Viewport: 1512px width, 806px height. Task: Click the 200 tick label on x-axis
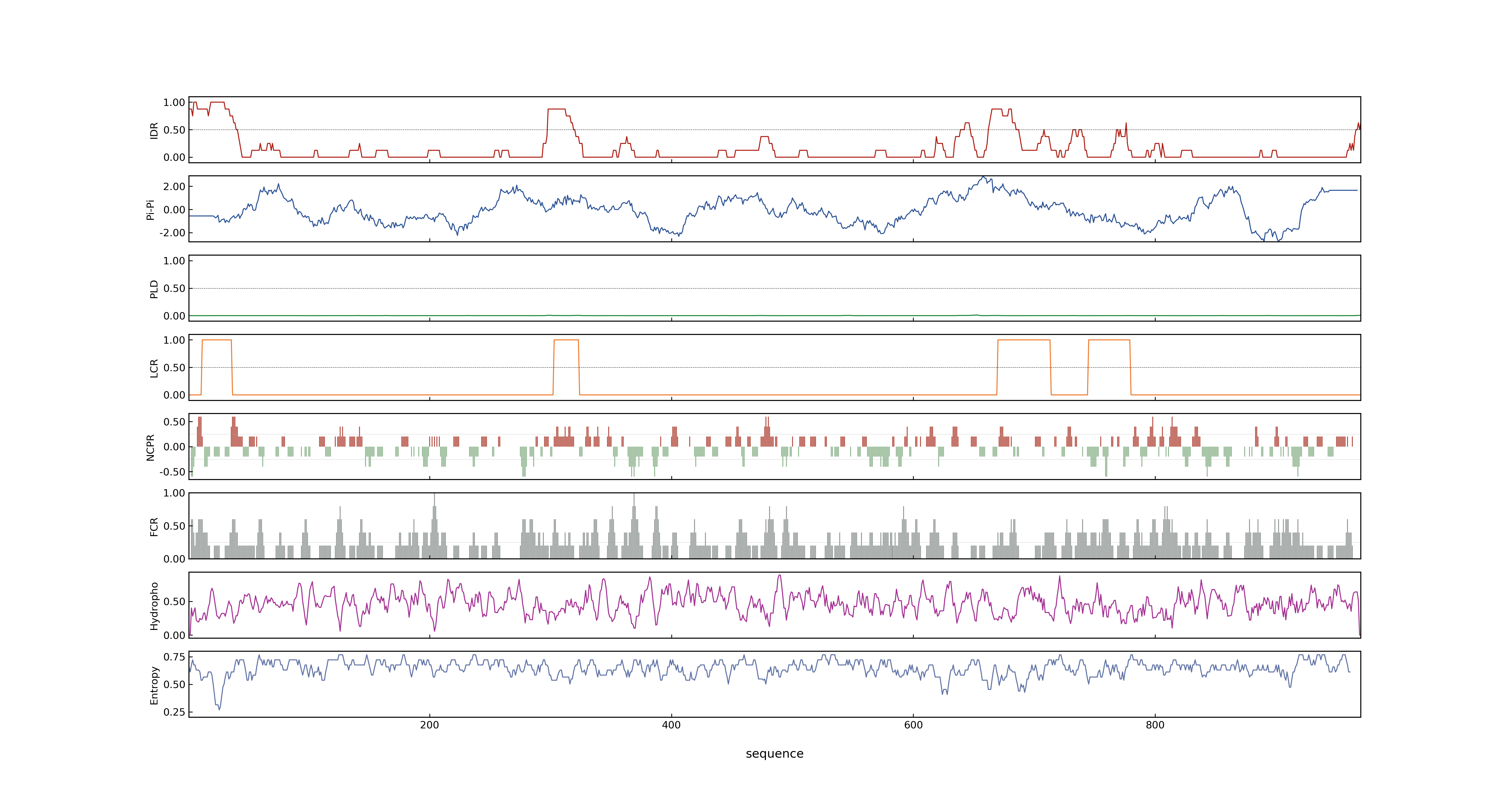pos(430,725)
